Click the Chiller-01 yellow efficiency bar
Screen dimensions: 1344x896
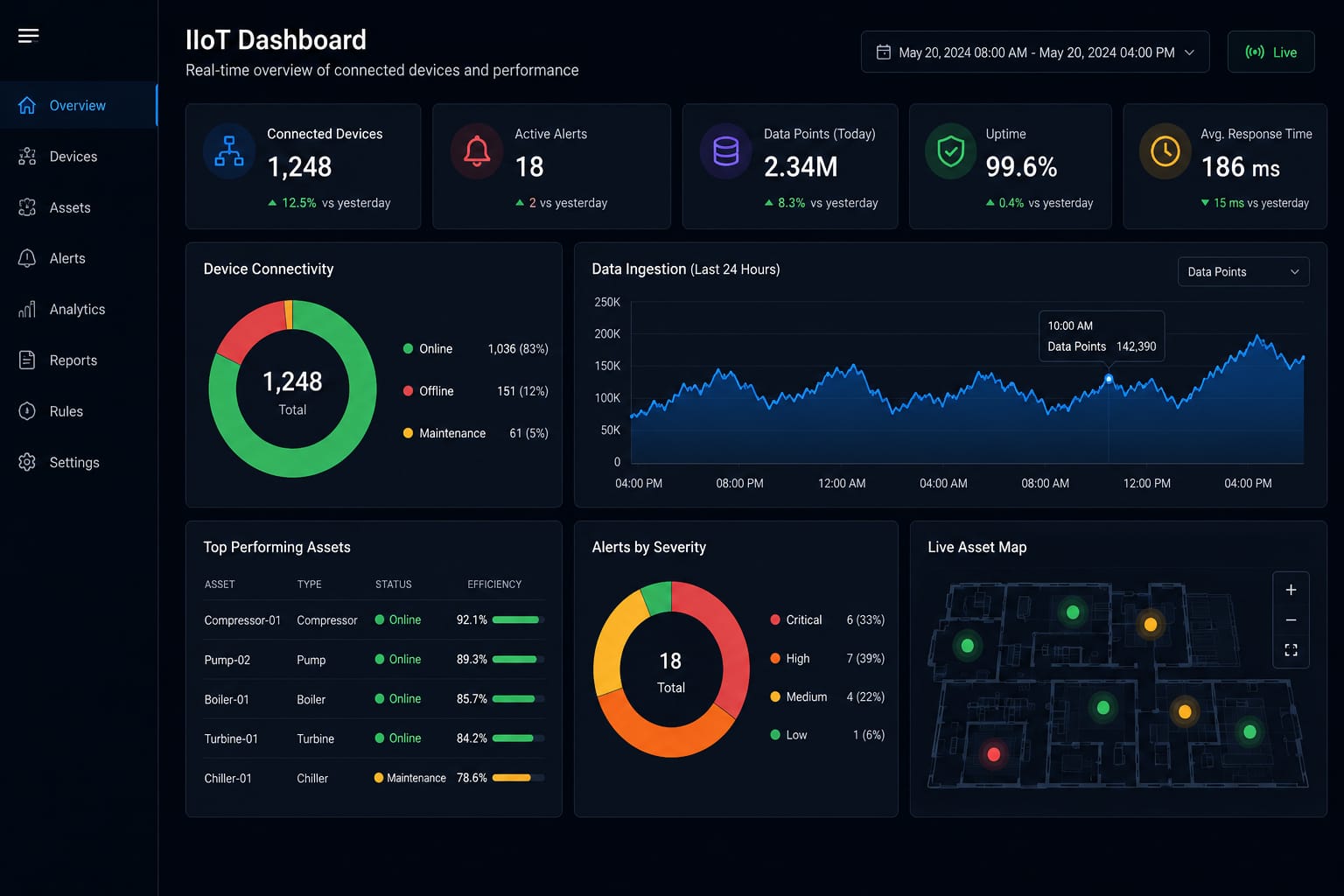[x=518, y=778]
